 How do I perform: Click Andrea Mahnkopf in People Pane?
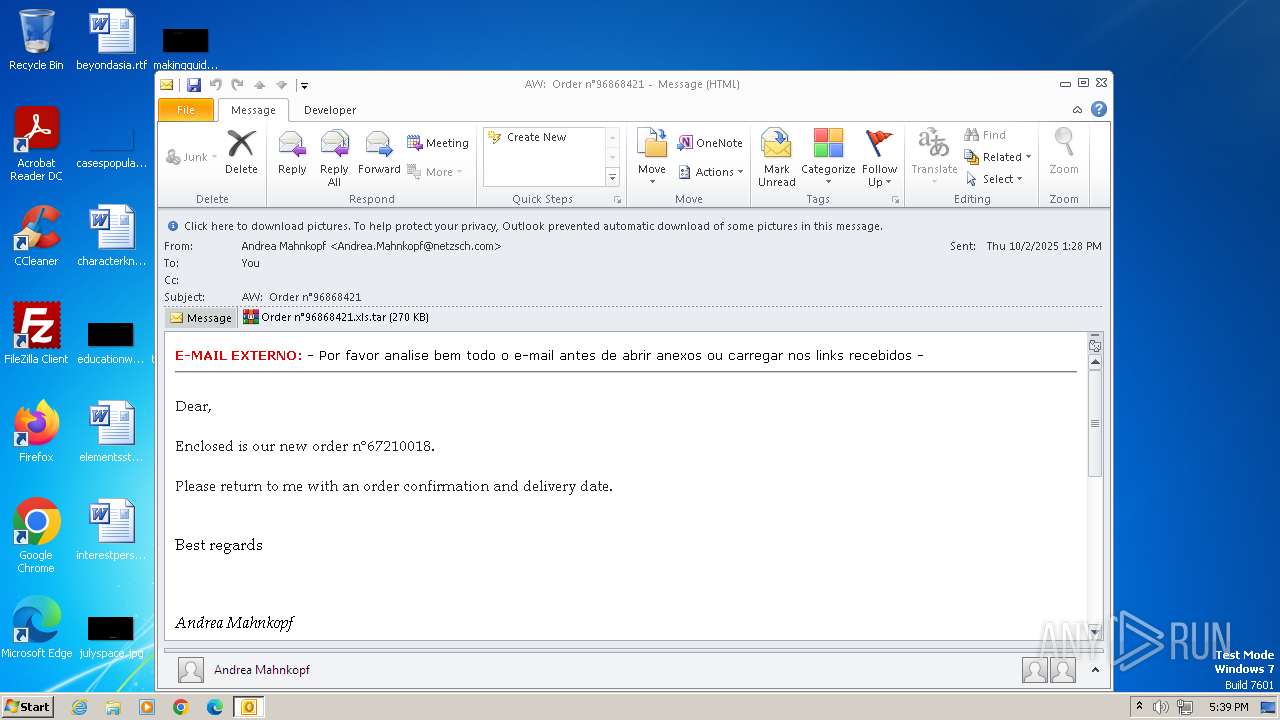[x=262, y=670]
